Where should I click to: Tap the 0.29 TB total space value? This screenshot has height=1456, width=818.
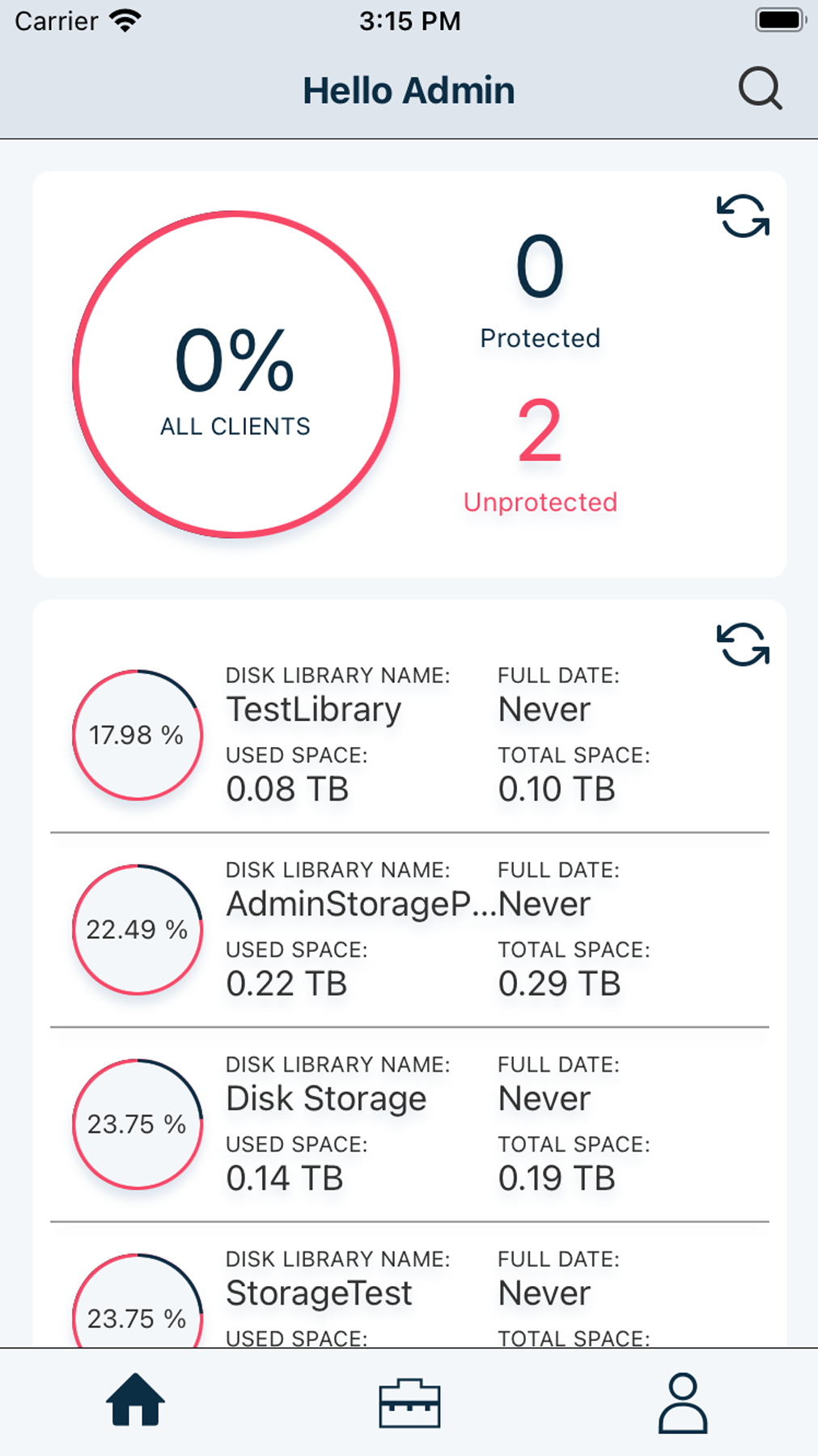click(559, 983)
